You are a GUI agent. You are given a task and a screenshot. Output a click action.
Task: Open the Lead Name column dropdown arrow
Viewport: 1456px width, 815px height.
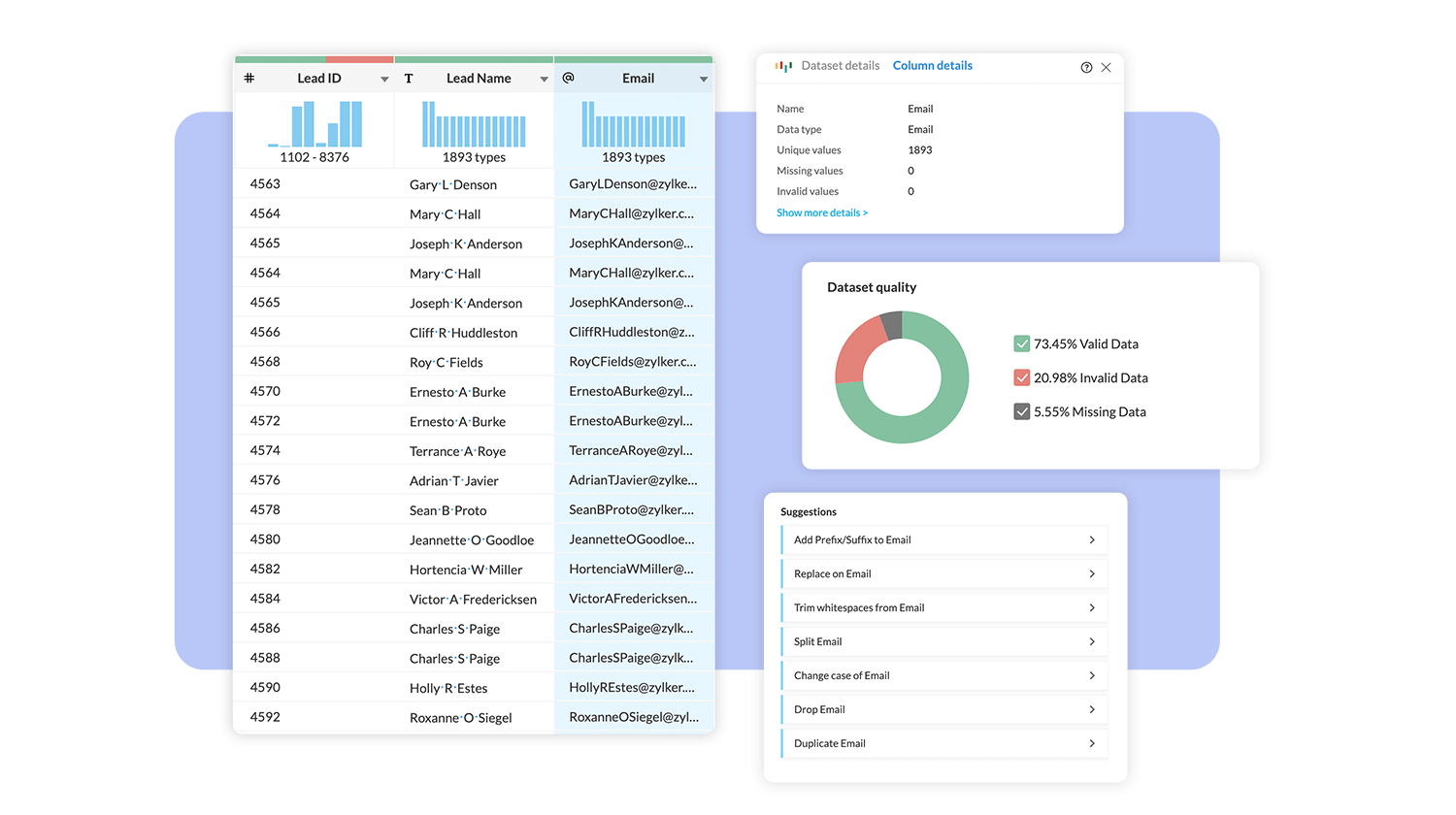[x=543, y=78]
